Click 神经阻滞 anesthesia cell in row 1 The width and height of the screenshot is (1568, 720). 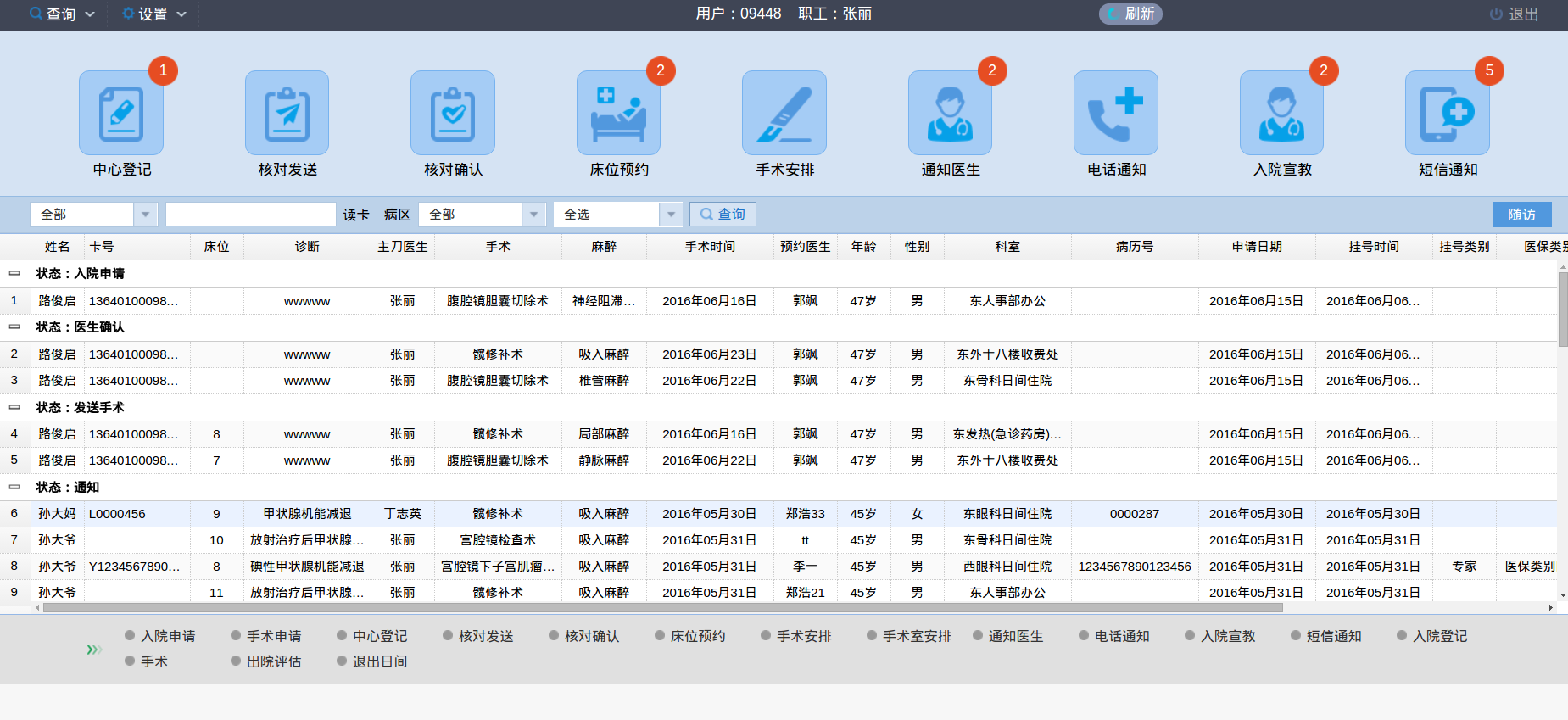604,300
